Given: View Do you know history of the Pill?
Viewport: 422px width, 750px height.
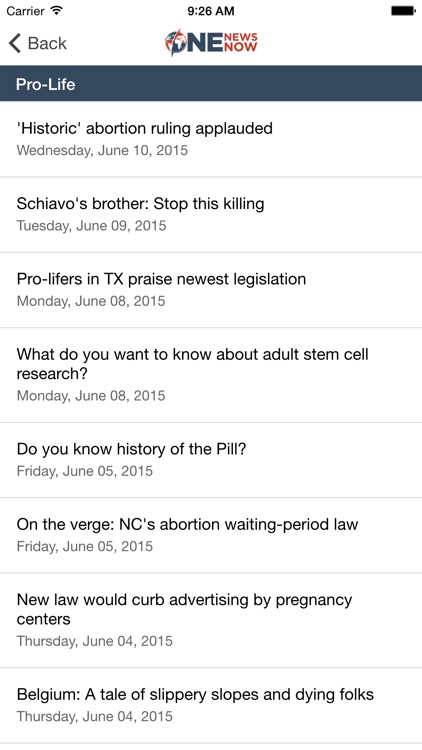Looking at the screenshot, I should [211, 460].
